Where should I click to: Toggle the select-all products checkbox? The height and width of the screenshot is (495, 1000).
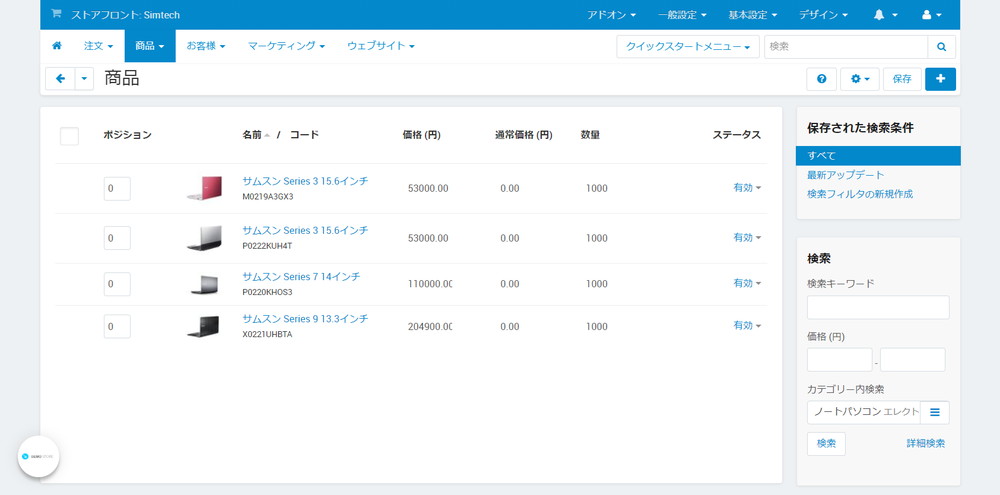point(70,136)
